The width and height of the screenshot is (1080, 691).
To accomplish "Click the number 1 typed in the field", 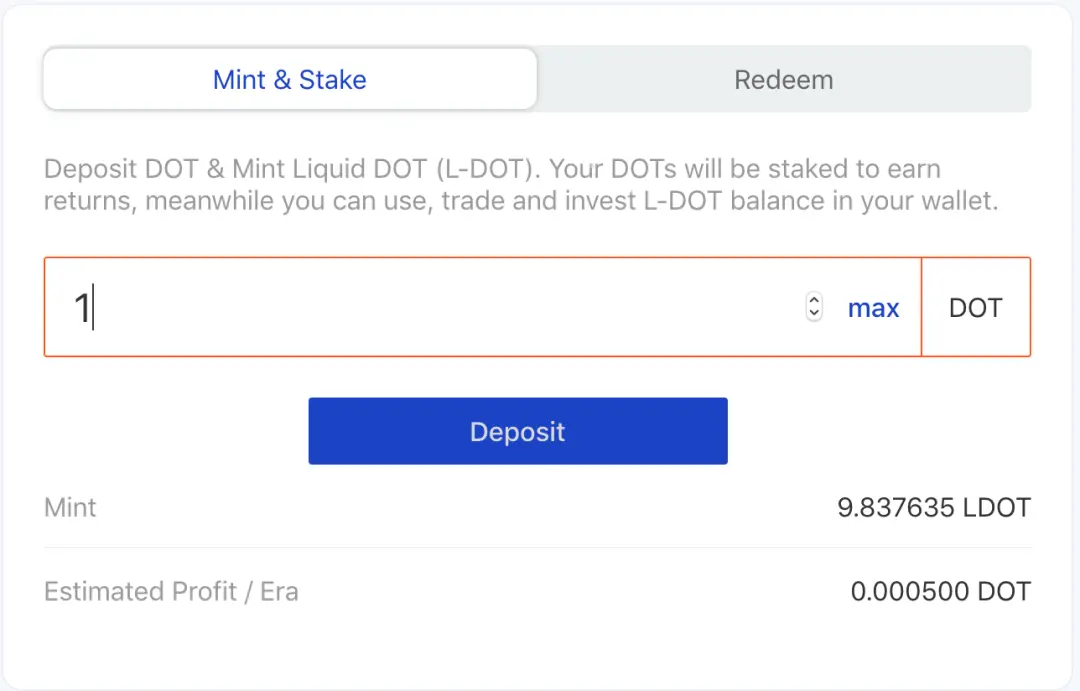I will [82, 308].
